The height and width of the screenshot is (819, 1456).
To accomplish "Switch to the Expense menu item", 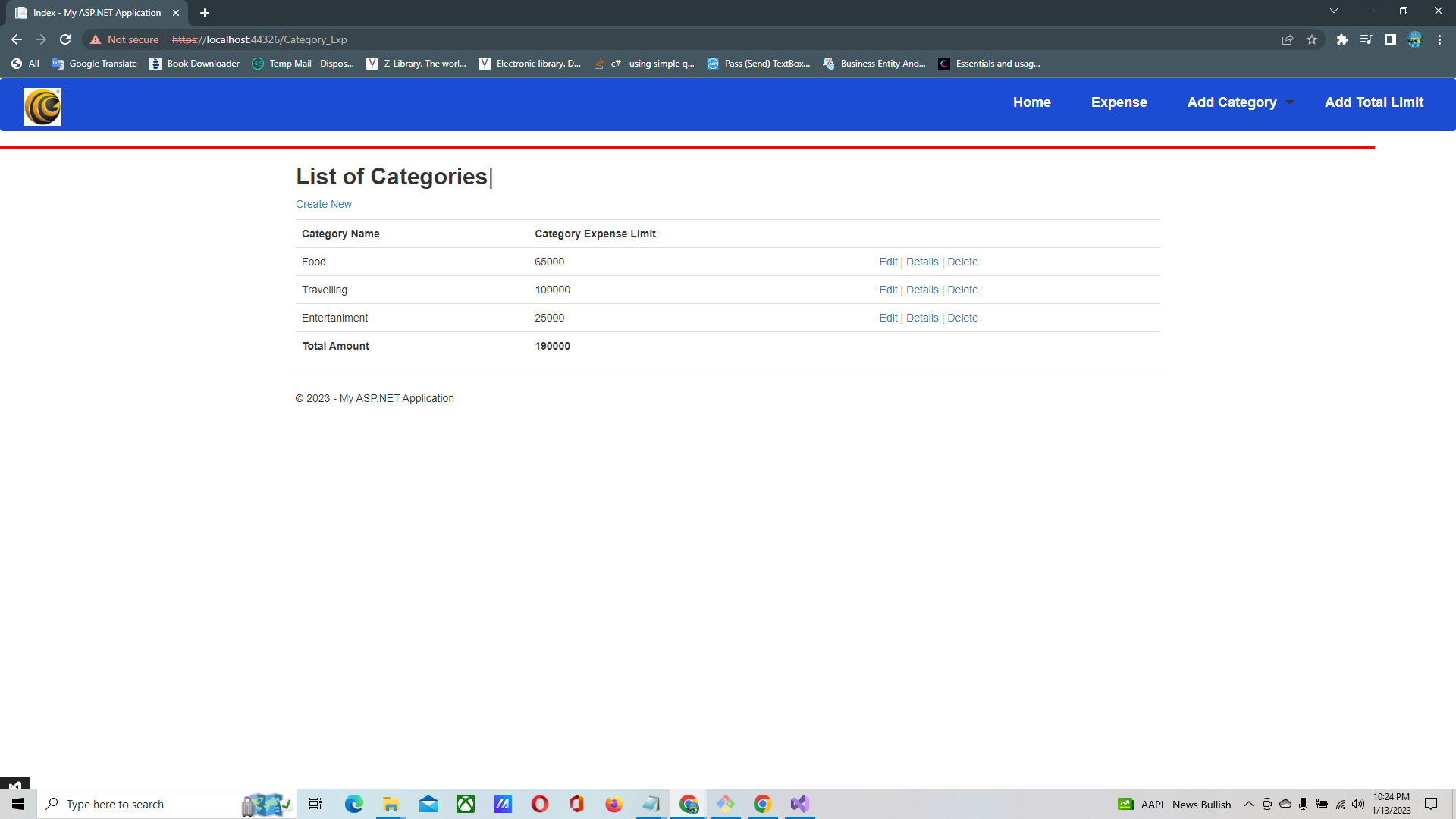I will (1119, 102).
